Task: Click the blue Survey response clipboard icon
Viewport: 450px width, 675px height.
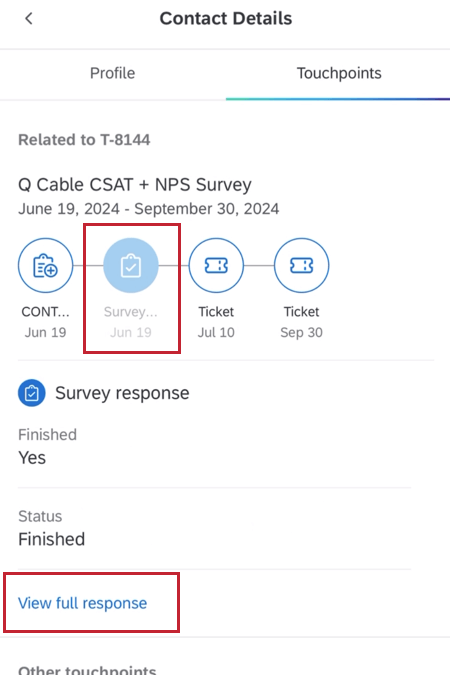Action: pos(31,393)
